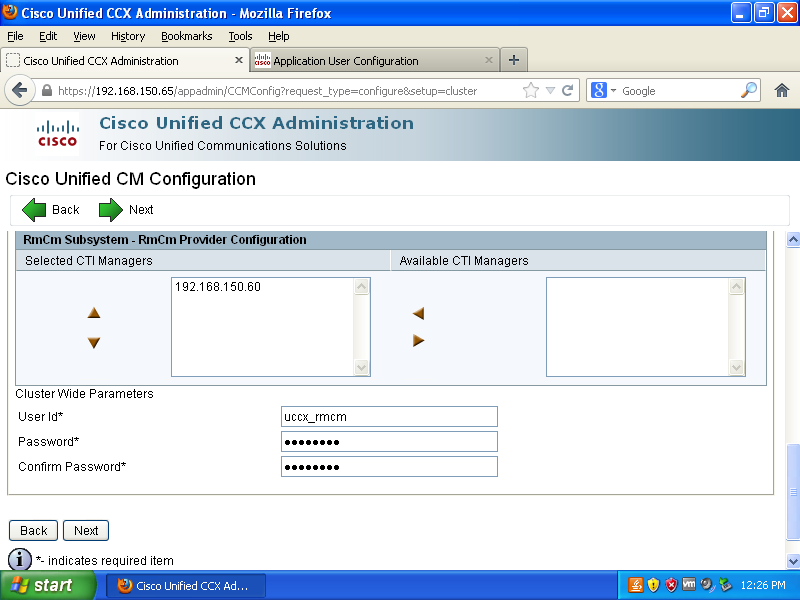Open the Help menu
Screen dimensions: 800x600
[279, 36]
